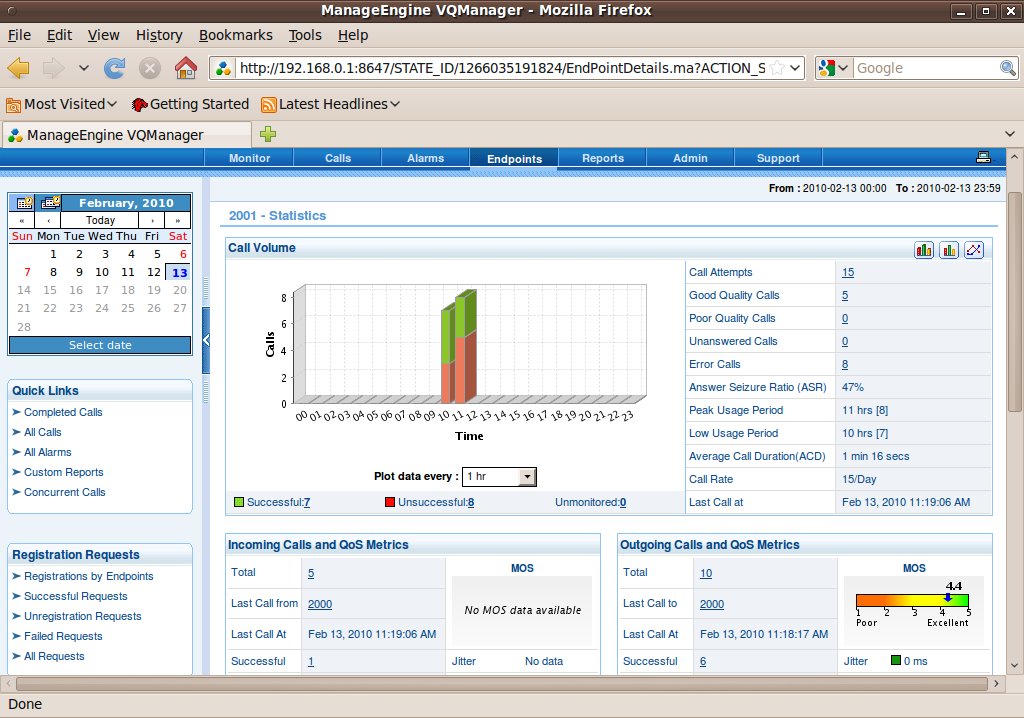Select the stacked bar chart icon
The height and width of the screenshot is (718, 1024).
click(924, 250)
